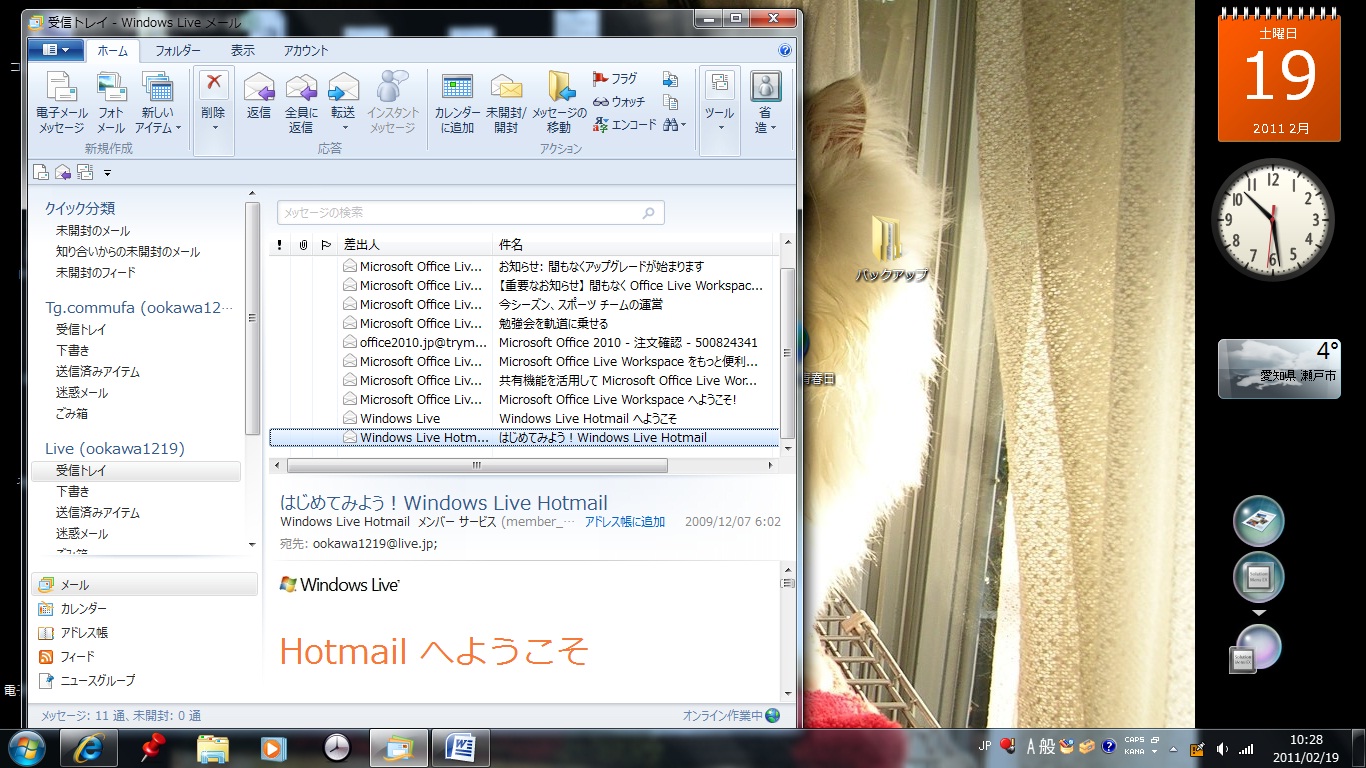The width and height of the screenshot is (1366, 768).
Task: Click reply icon in quick access toolbar
Action: 63,172
